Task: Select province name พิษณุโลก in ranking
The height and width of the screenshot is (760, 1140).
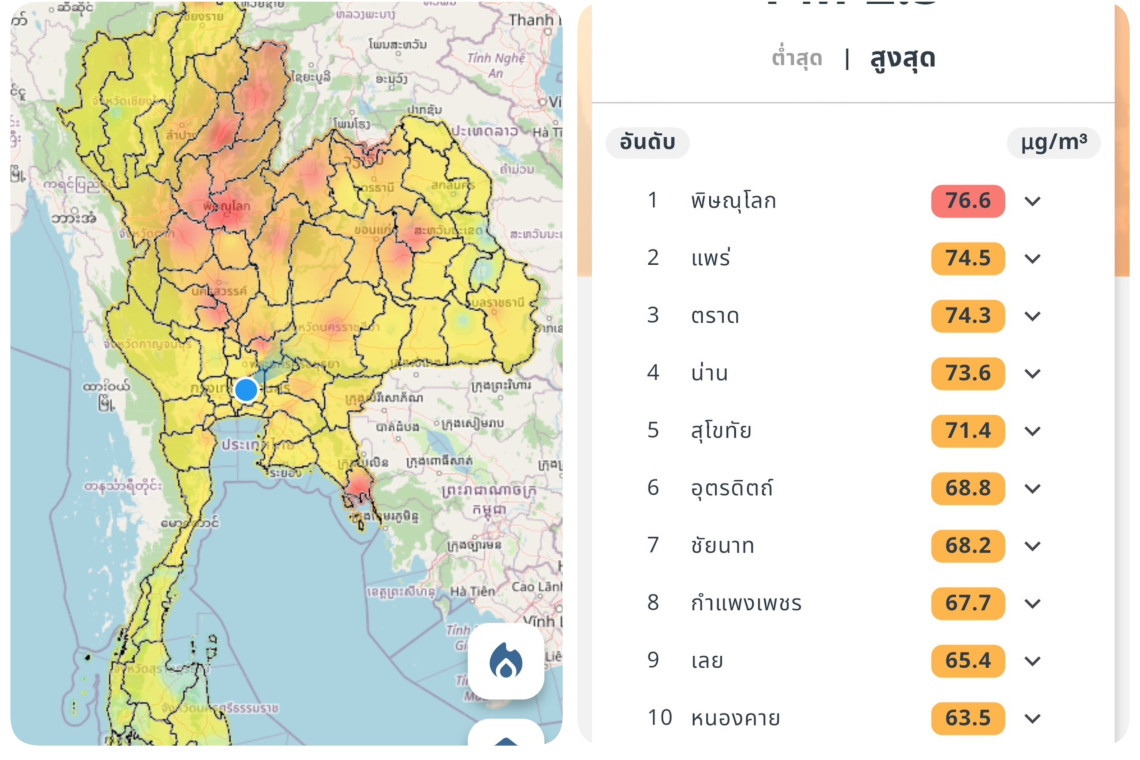Action: (733, 201)
